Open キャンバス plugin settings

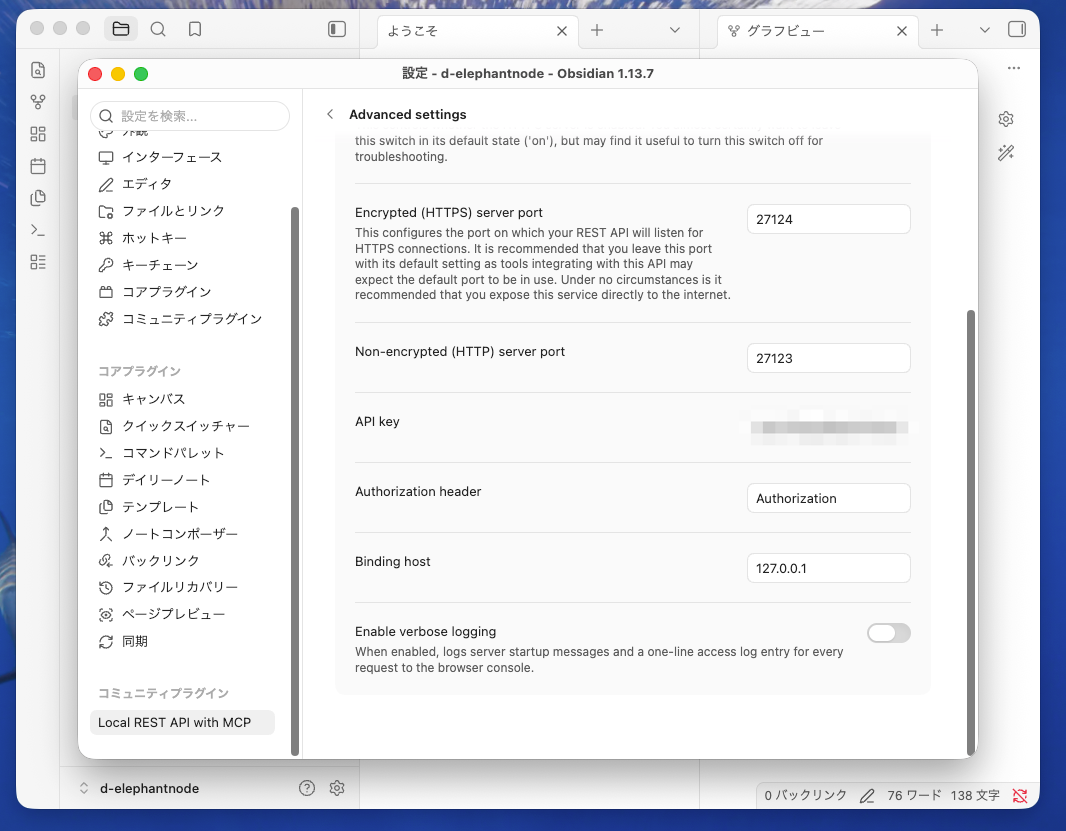coord(182,399)
